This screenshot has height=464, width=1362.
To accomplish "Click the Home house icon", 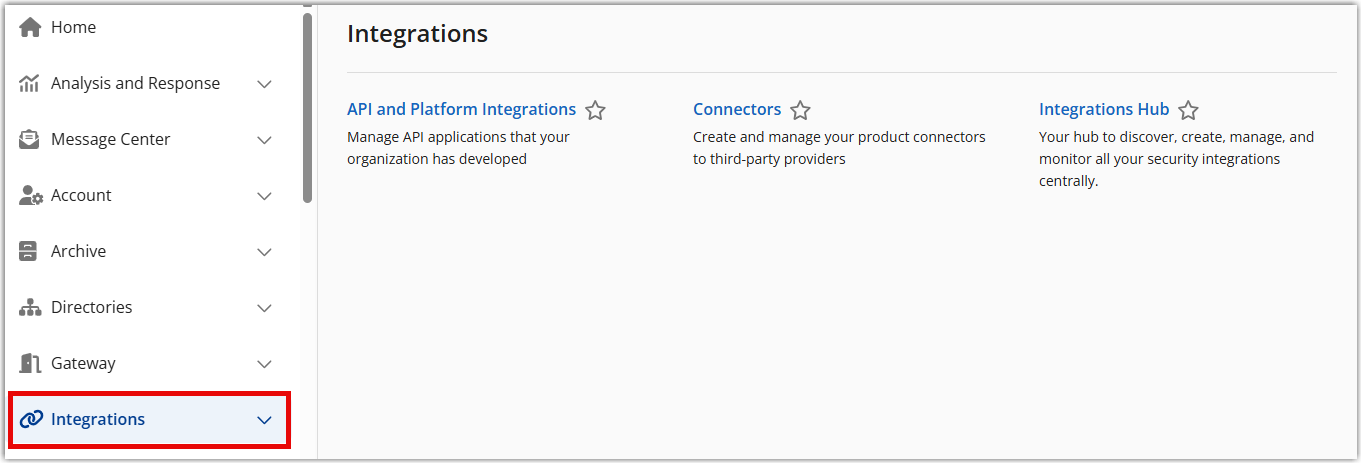I will point(30,28).
